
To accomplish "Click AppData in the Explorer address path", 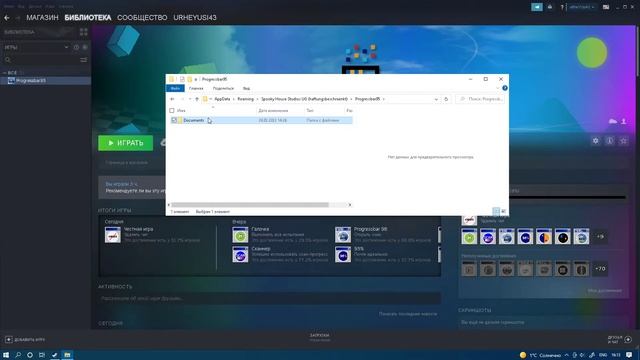I will pyautogui.click(x=222, y=99).
